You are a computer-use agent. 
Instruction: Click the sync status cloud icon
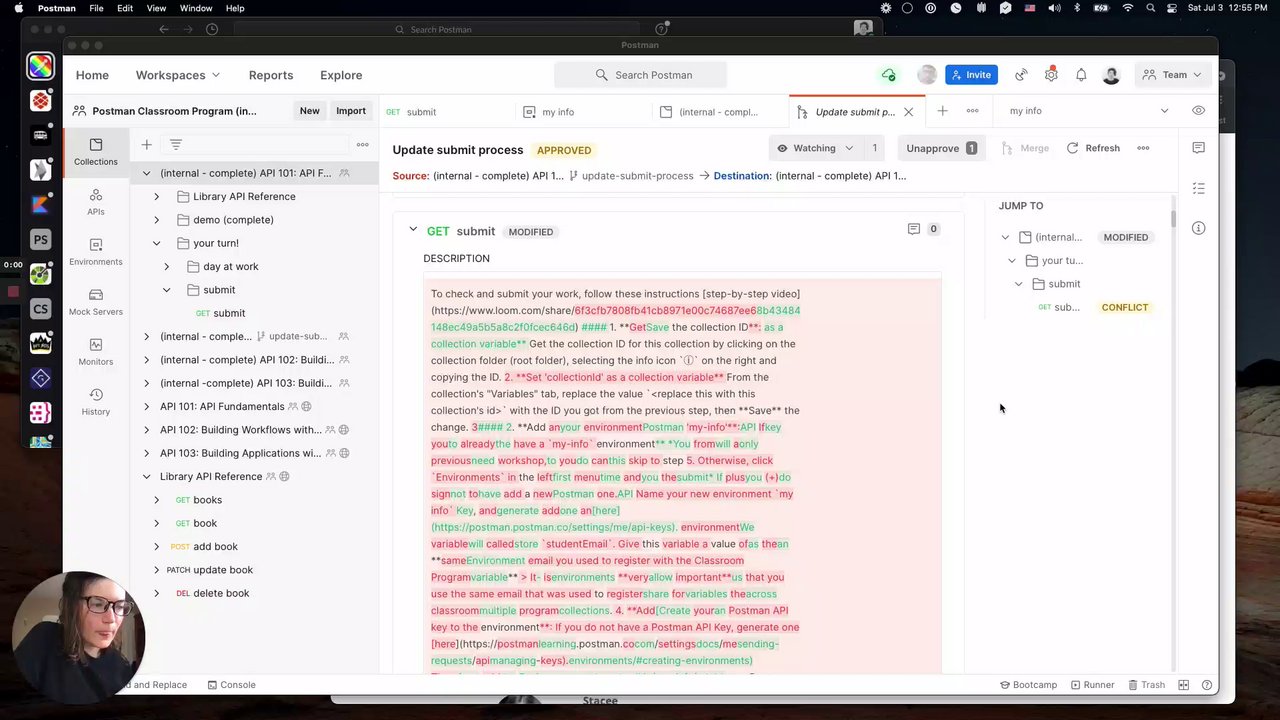888,75
